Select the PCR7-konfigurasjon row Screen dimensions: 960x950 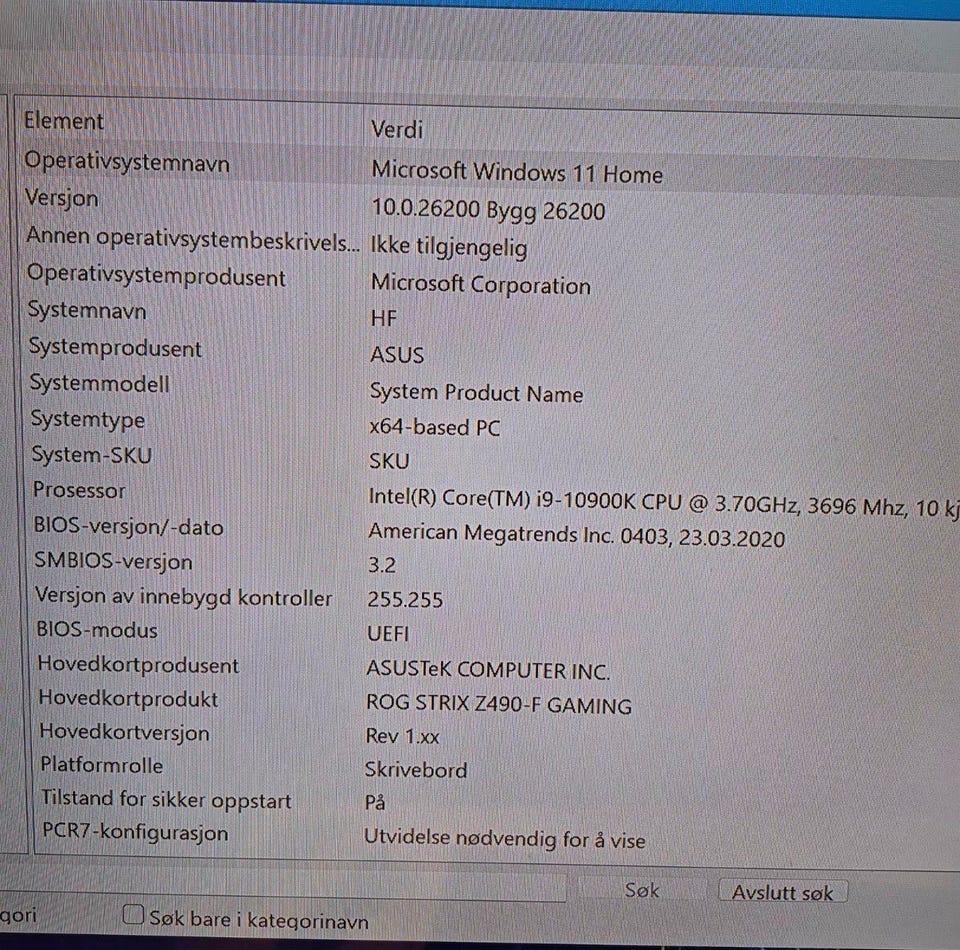(x=490, y=836)
